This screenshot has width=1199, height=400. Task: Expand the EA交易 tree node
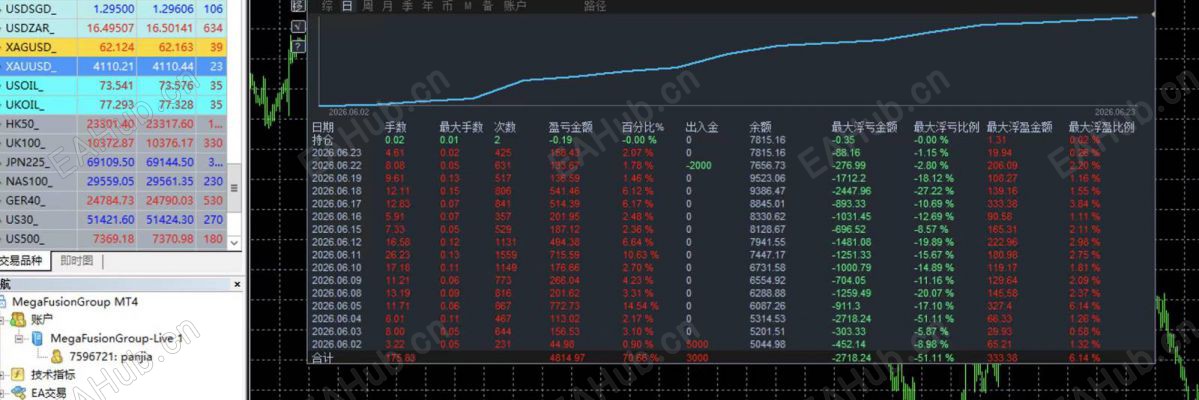click(x=2, y=392)
